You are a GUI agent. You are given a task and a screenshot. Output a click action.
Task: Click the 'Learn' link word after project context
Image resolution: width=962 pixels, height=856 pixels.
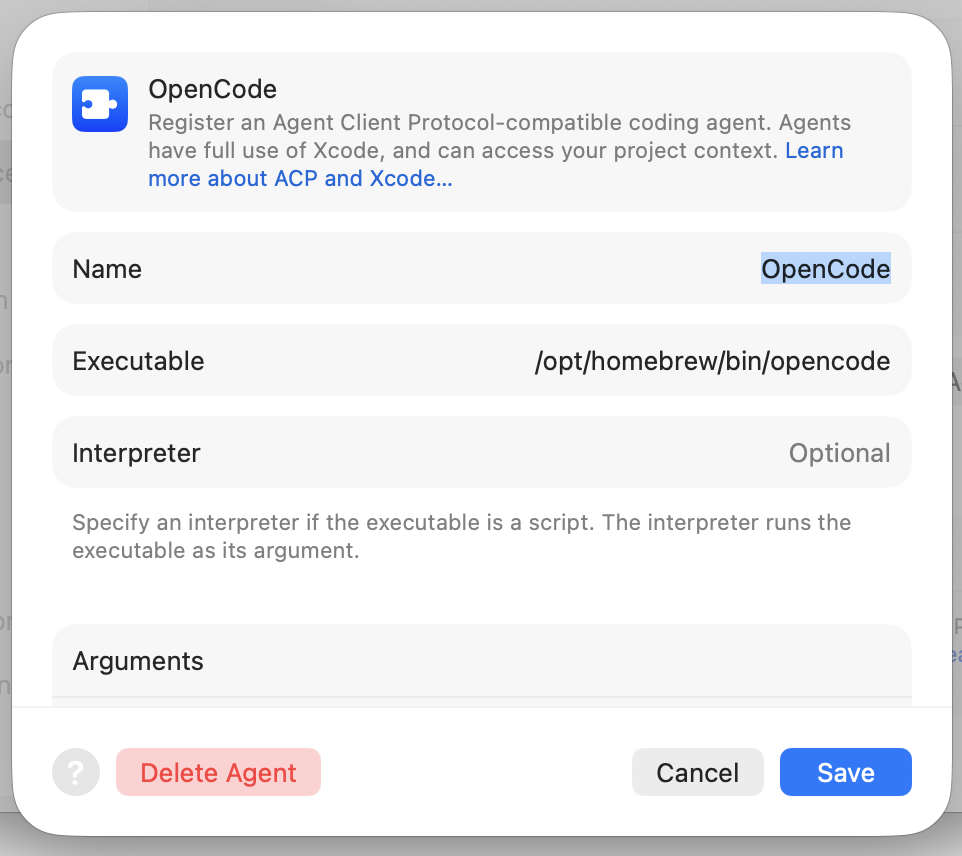(814, 150)
